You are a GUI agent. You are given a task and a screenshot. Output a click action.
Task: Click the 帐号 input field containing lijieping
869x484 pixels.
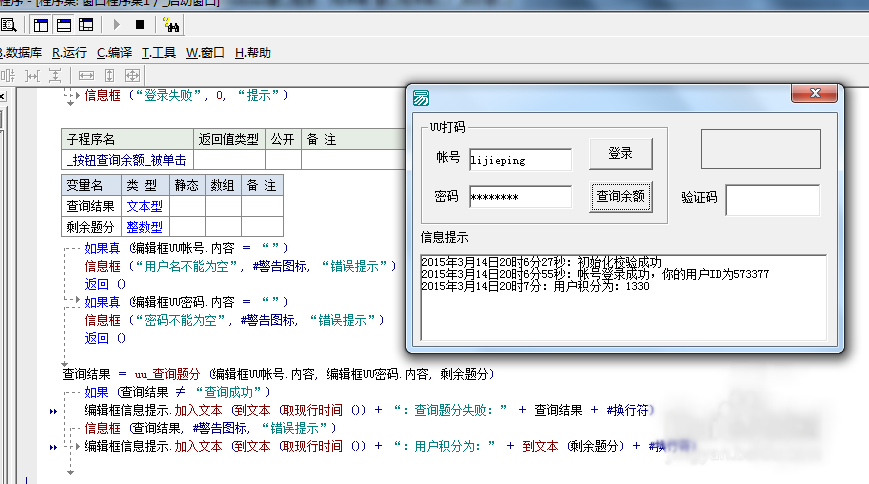[x=519, y=159]
